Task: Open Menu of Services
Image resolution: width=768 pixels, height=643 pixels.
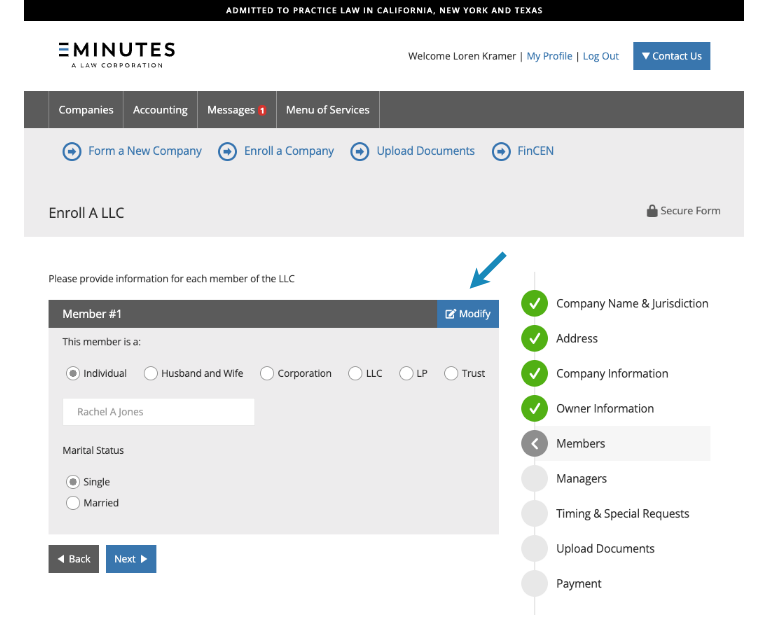Action: (328, 110)
